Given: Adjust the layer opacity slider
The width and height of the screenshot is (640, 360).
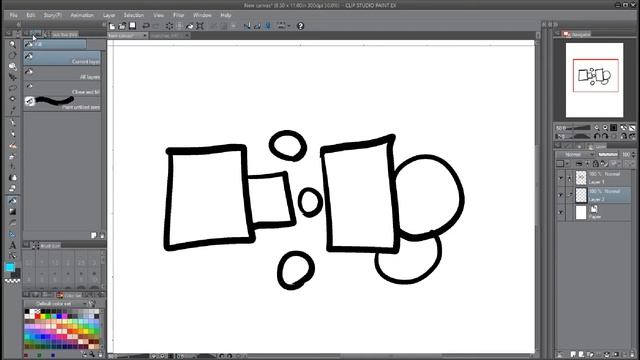Looking at the screenshot, I should click(x=607, y=155).
